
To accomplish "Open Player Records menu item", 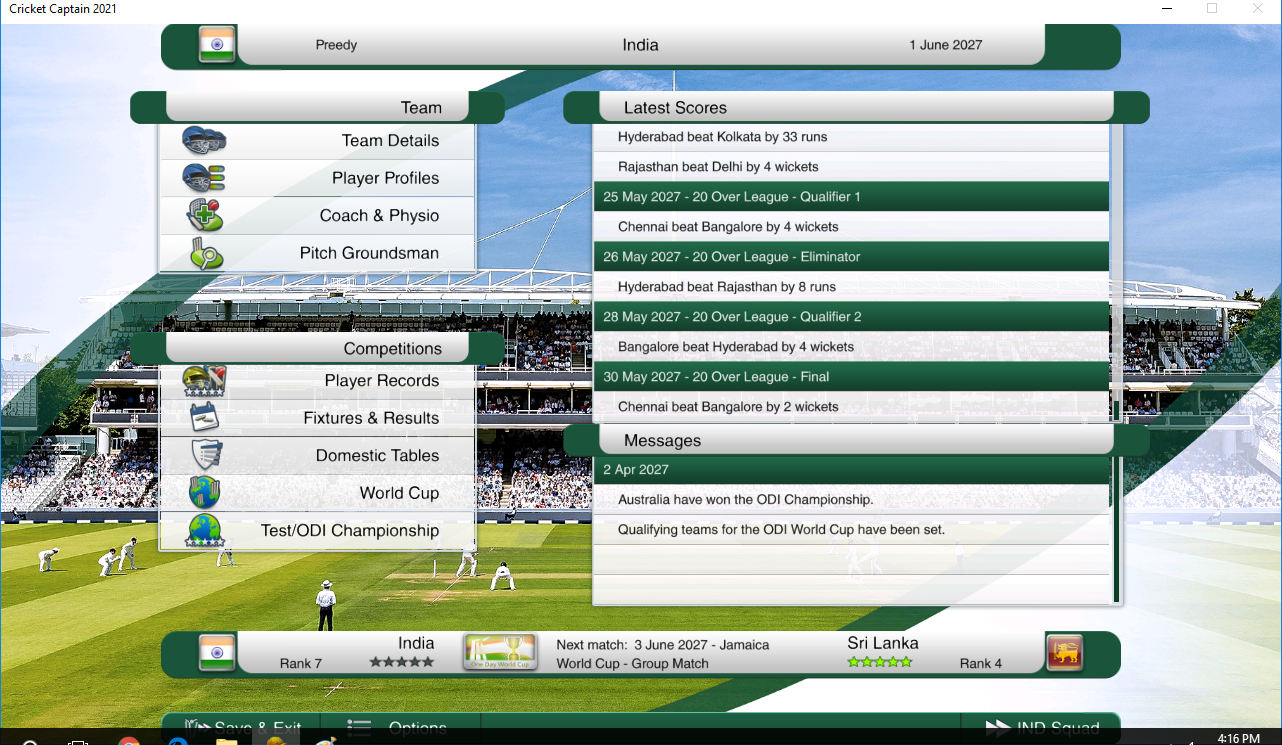I will pyautogui.click(x=317, y=381).
